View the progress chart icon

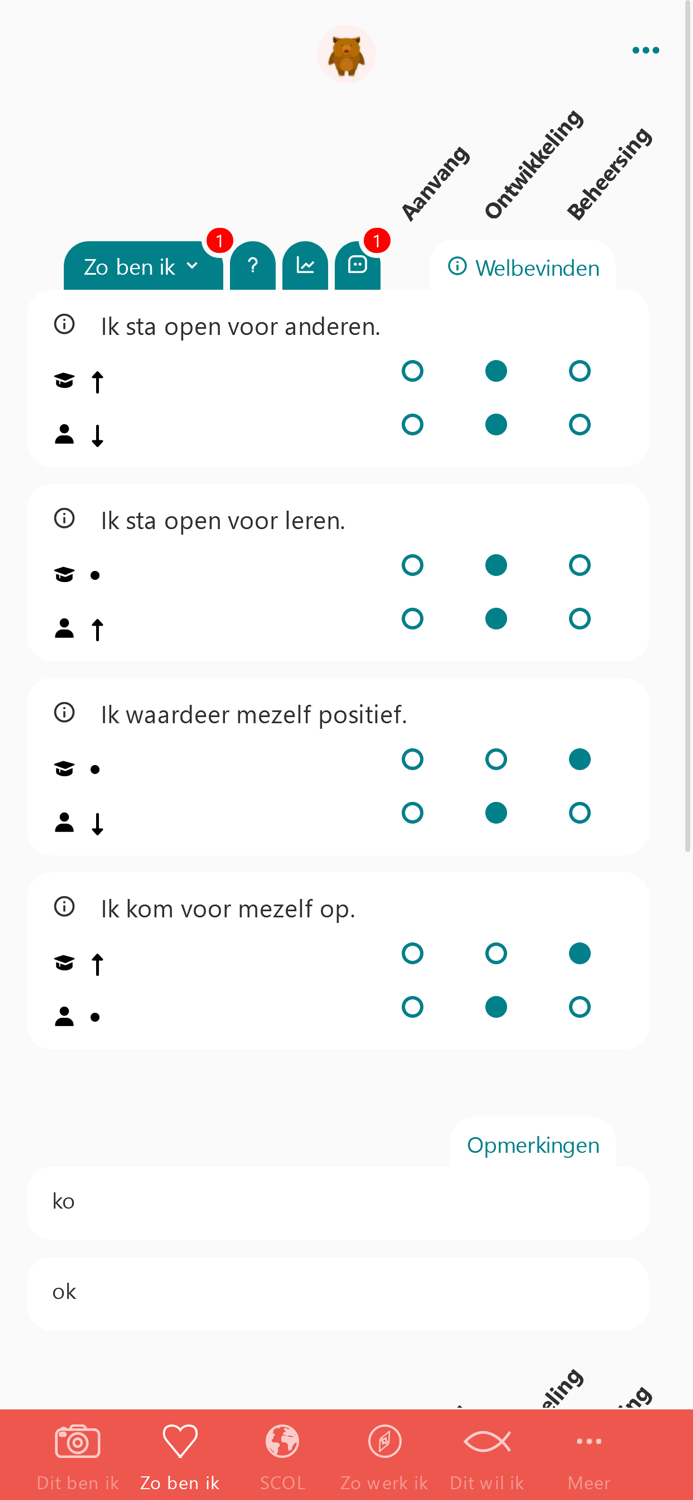pos(306,266)
